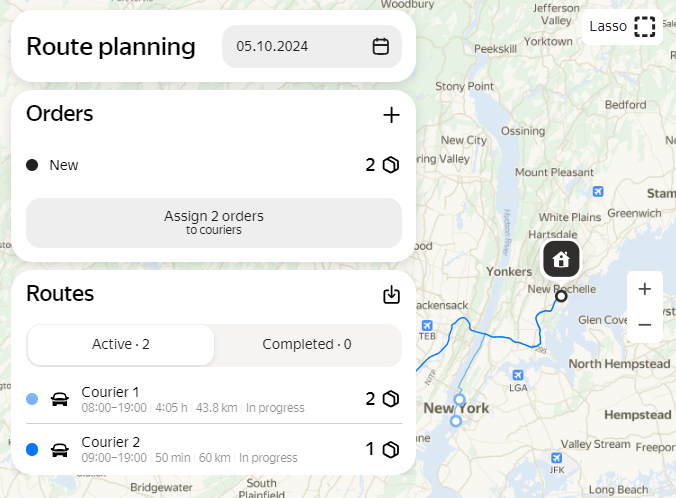Click Courier 2 car icon

tap(60, 449)
